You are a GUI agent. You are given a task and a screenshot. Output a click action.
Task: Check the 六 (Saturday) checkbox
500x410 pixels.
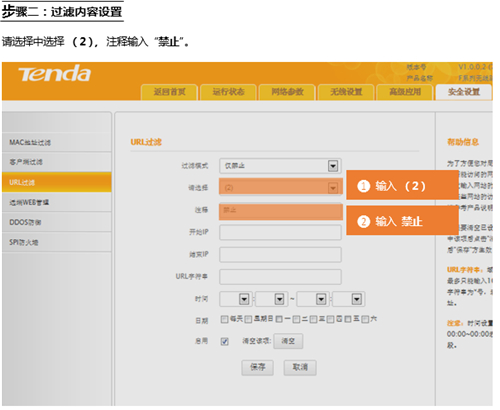coord(365,319)
